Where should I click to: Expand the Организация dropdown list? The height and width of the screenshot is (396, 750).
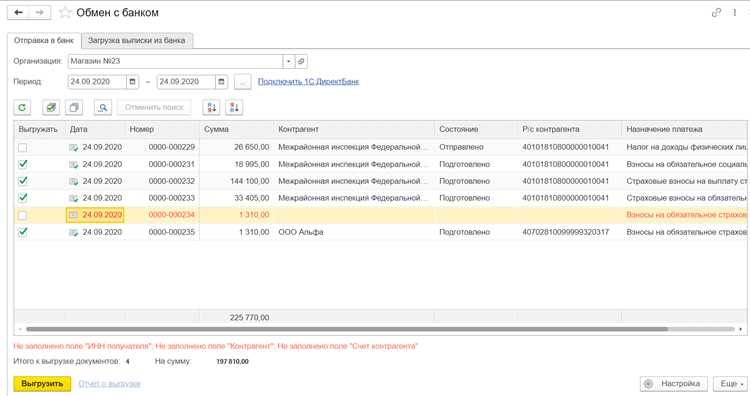coord(288,61)
